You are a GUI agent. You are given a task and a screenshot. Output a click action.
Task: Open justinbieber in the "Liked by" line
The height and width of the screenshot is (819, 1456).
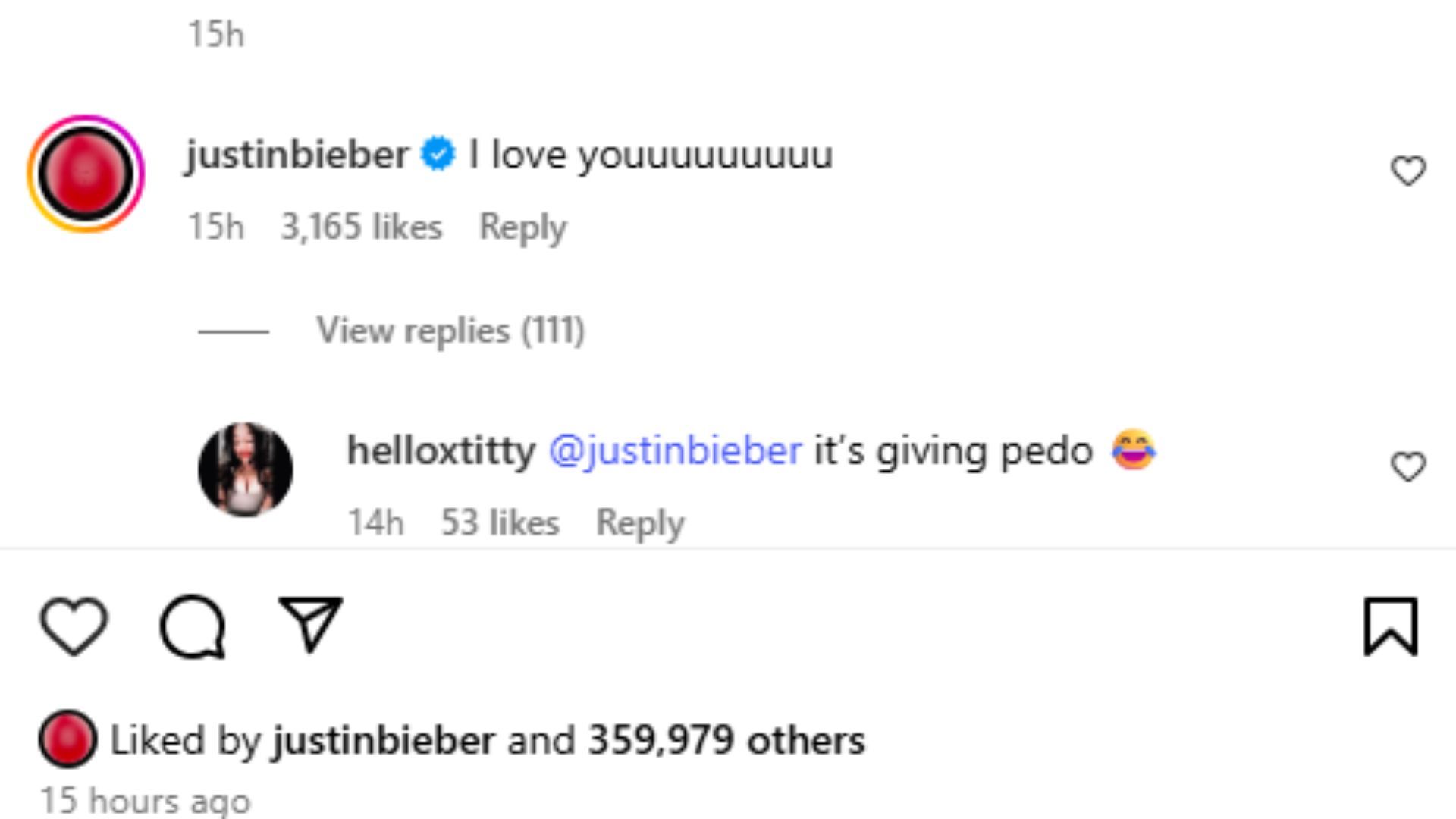point(384,740)
